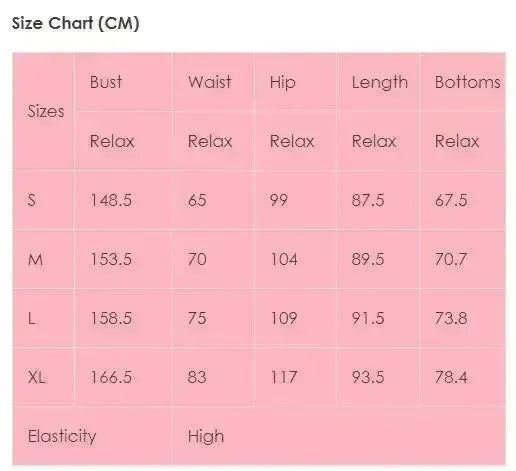This screenshot has height=471, width=516.
Task: Select bust value 148.5 for size S
Action: [111, 200]
